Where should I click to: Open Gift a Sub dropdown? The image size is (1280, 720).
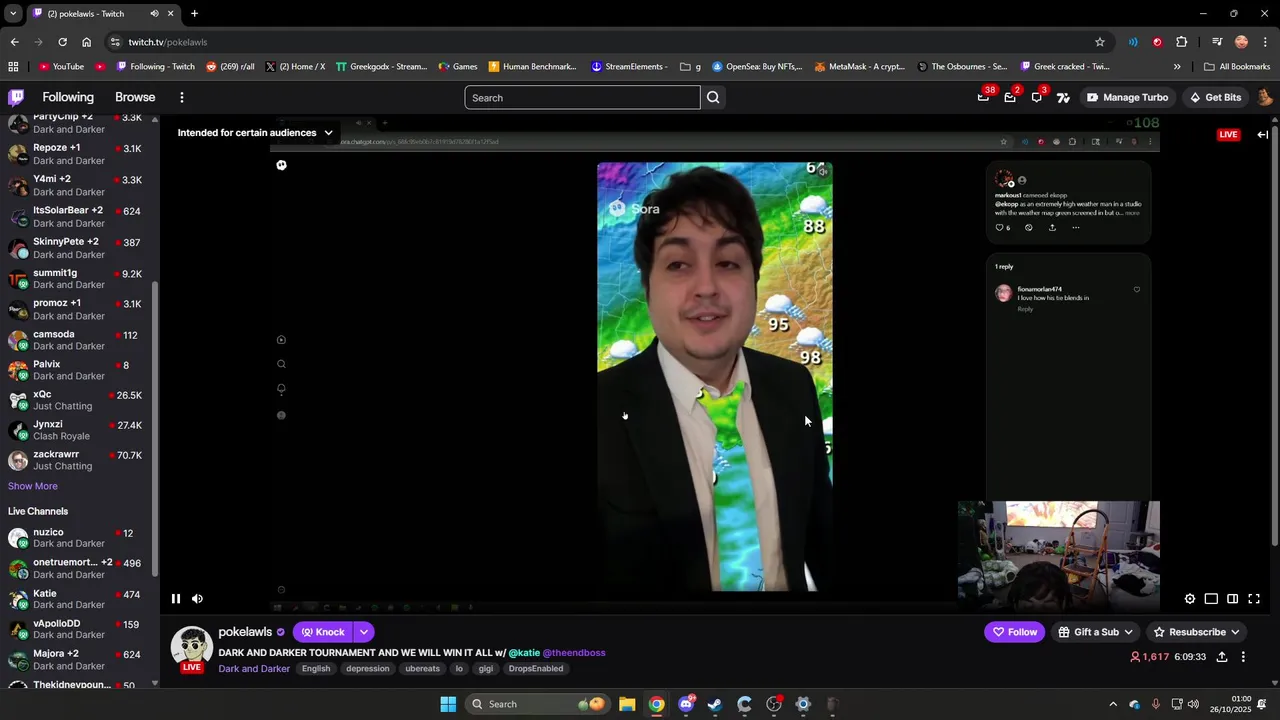[1095, 632]
